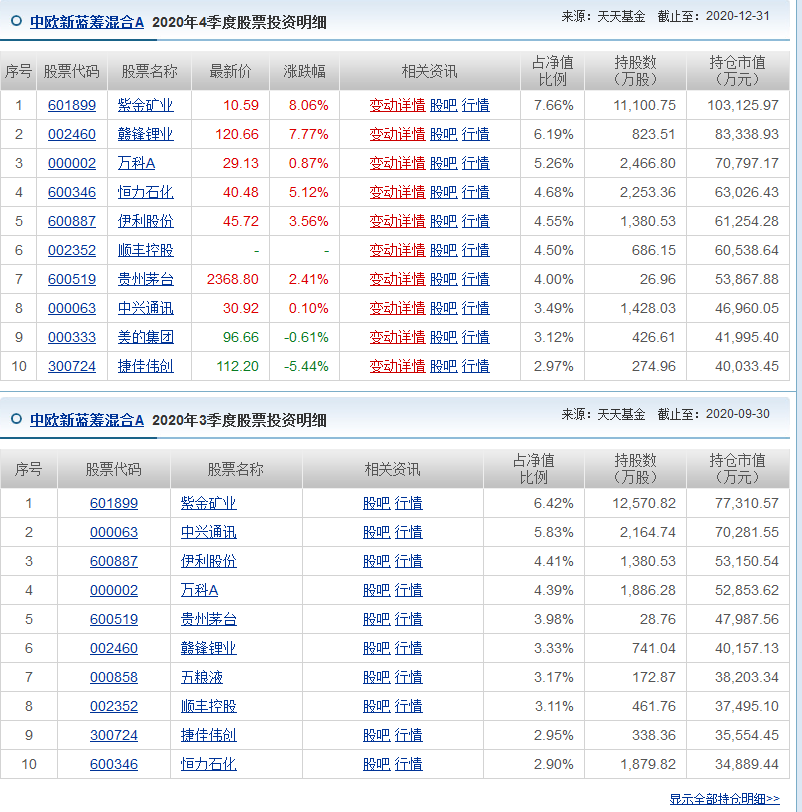This screenshot has width=802, height=812.
Task: Select the 2368.80 latest price cell
Action: (x=232, y=280)
